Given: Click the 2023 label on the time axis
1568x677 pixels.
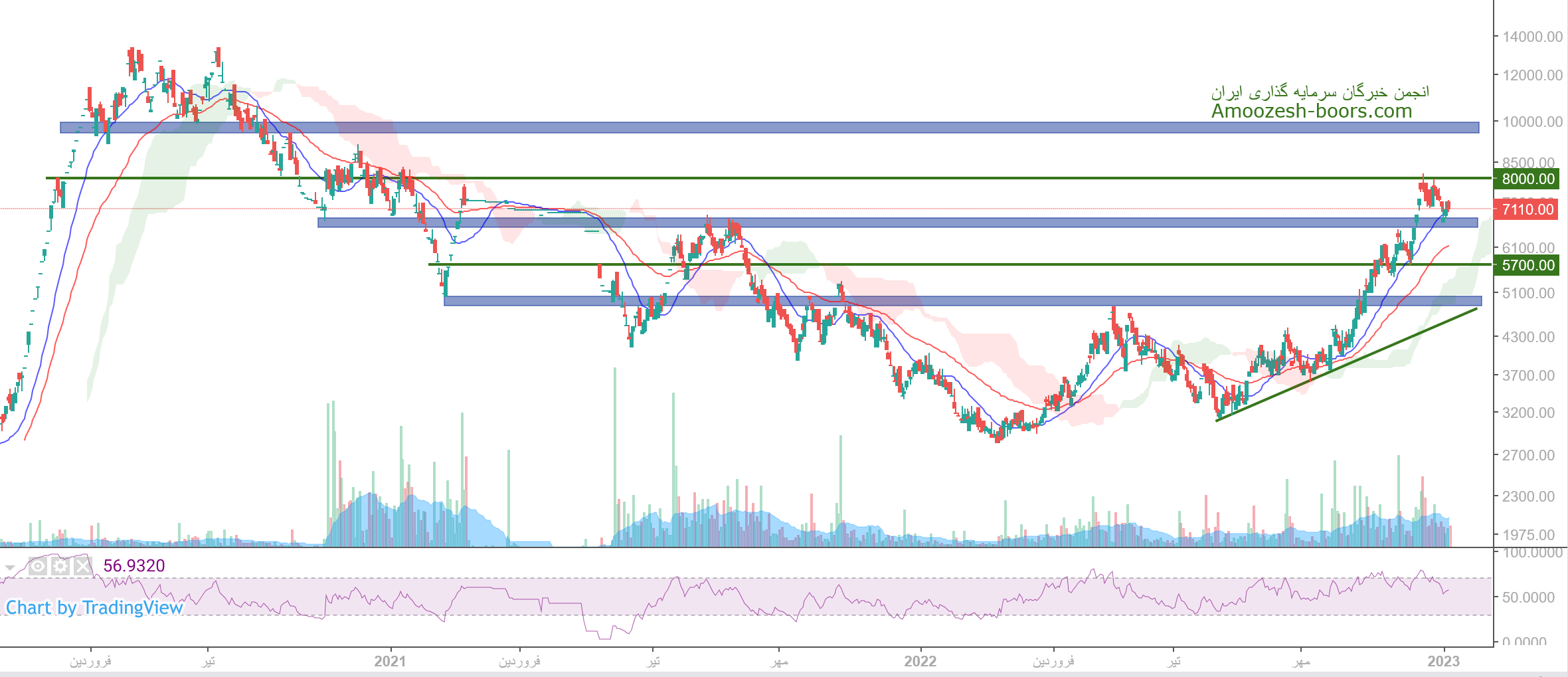Looking at the screenshot, I should click(1444, 661).
